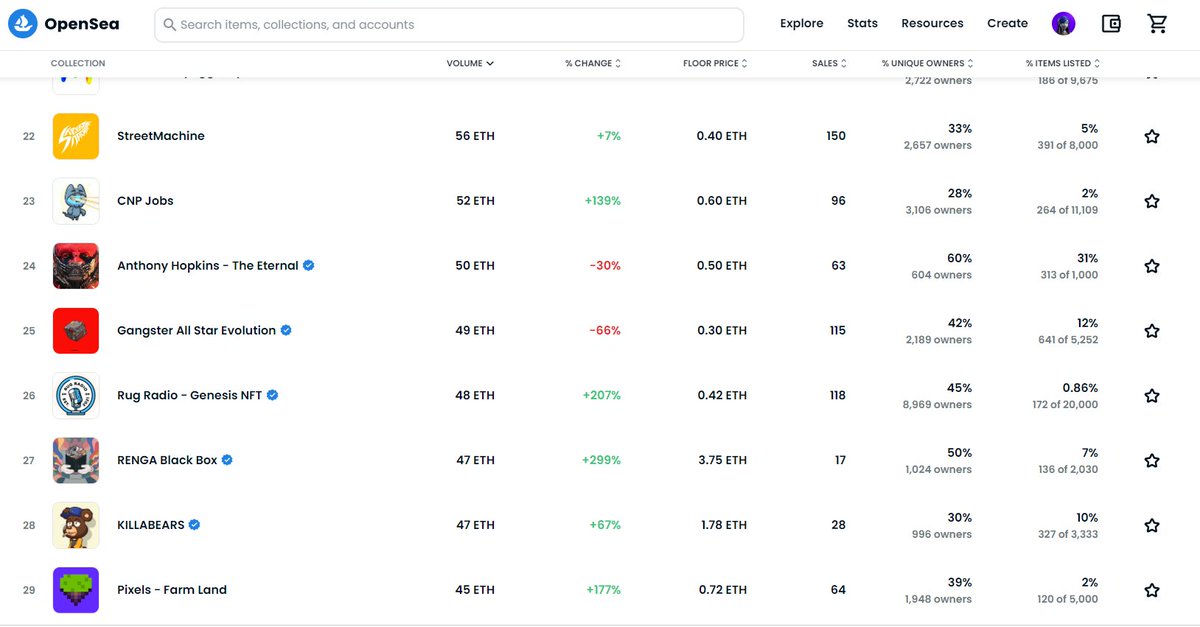Open Rug Radio - Genesis NFT link
Image resolution: width=1200 pixels, height=627 pixels.
(190, 396)
